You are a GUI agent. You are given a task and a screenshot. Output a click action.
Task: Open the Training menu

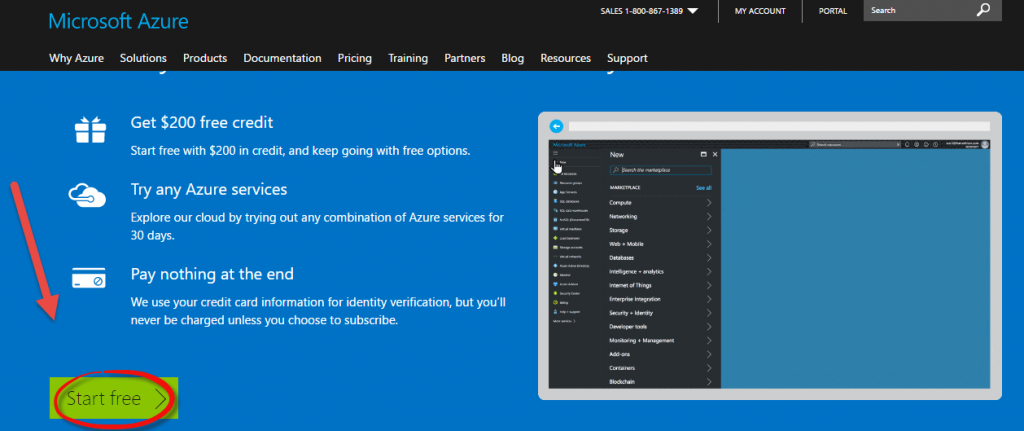pos(408,58)
